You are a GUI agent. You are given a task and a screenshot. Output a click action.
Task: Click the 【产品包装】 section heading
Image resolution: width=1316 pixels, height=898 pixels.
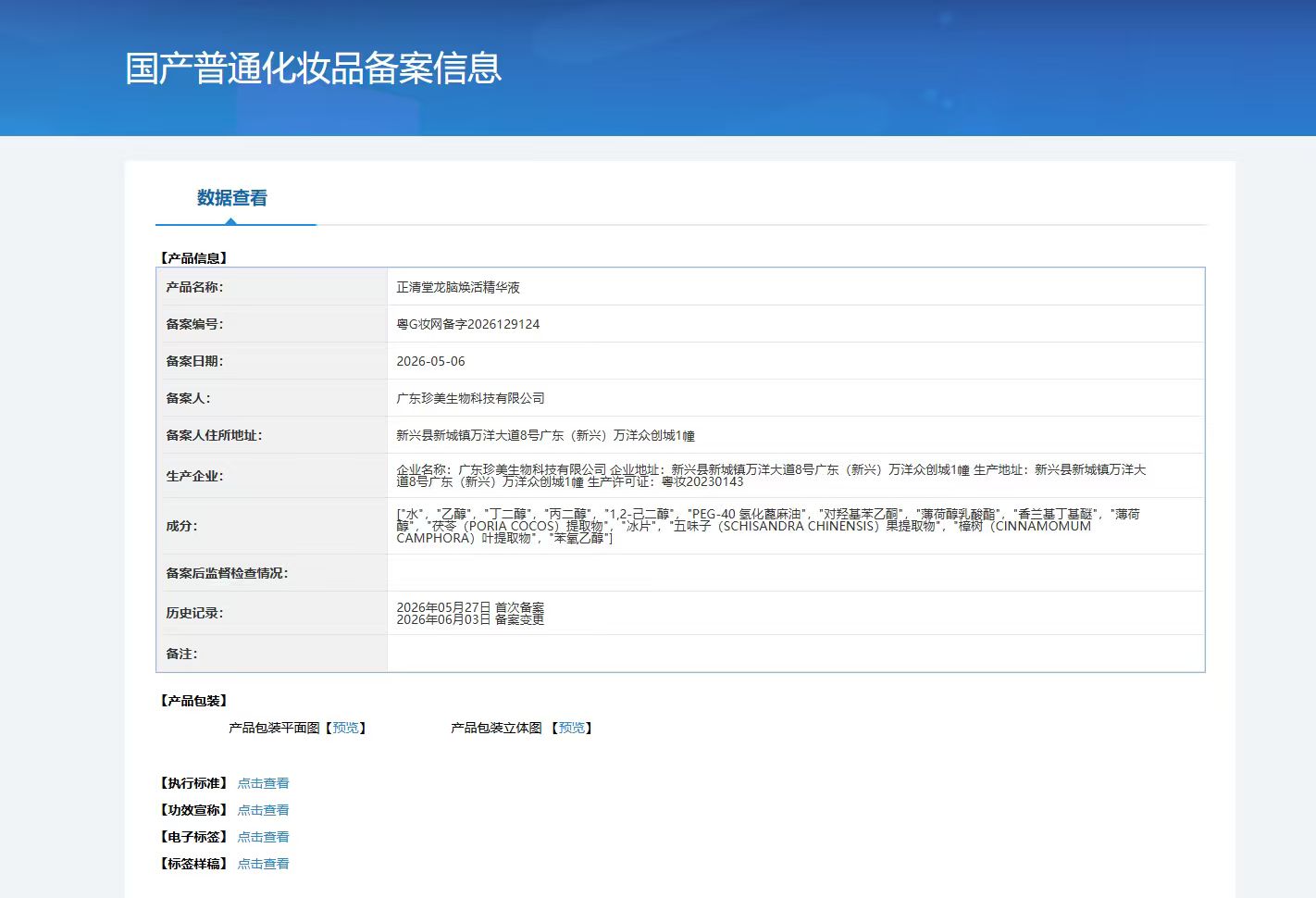(193, 701)
